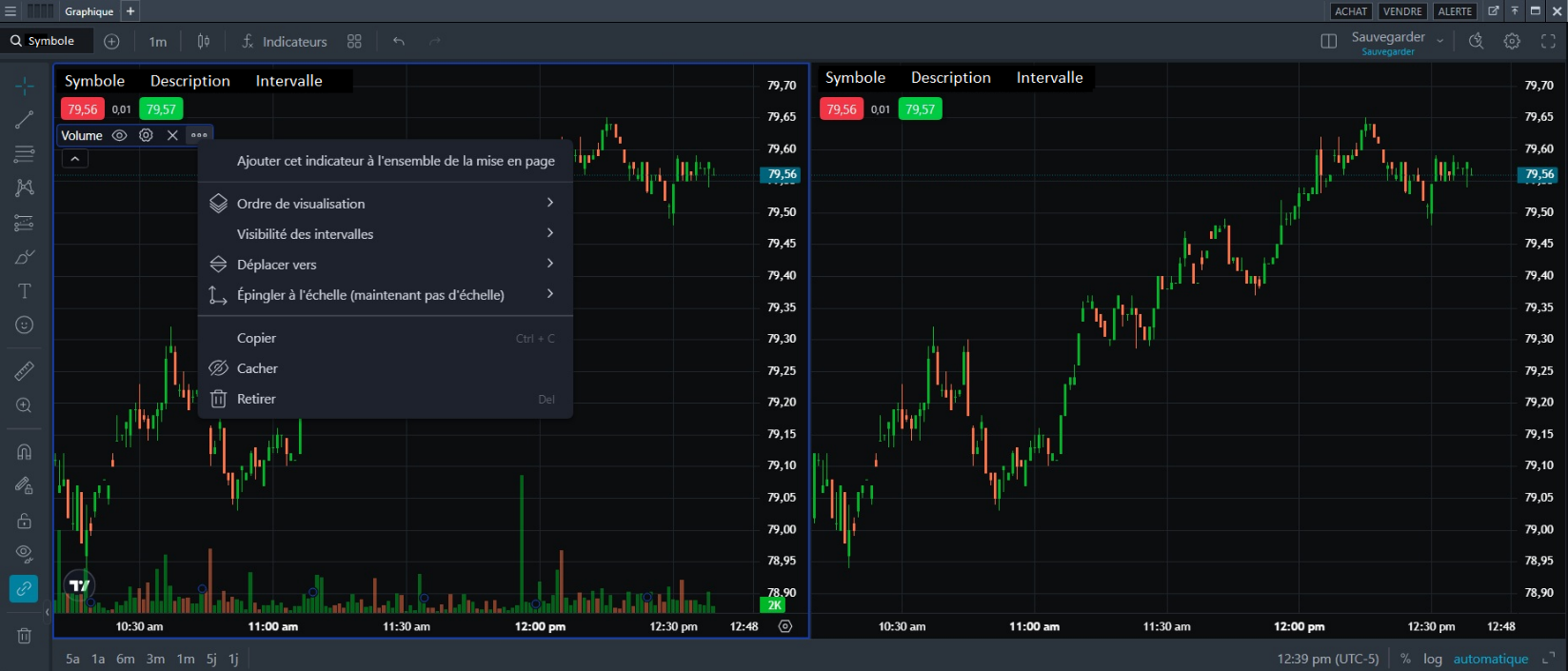Open the emoji icons tool
Image resolution: width=1568 pixels, height=671 pixels.
(25, 326)
